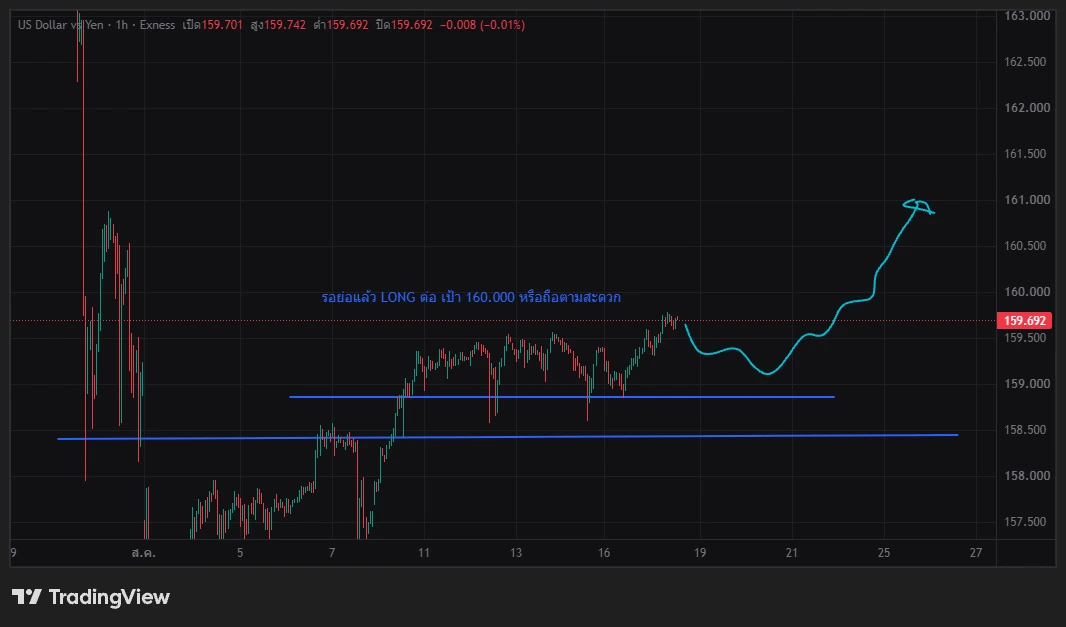Click the open value 159.701

click(x=222, y=25)
